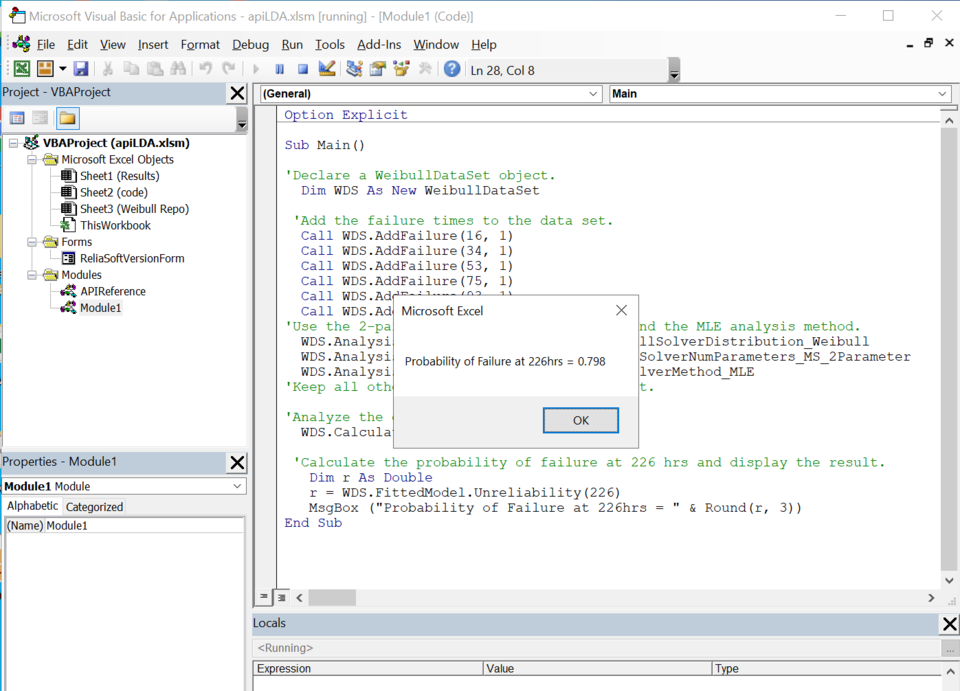Switch to Full Module View button
This screenshot has height=691, width=960.
pos(282,597)
